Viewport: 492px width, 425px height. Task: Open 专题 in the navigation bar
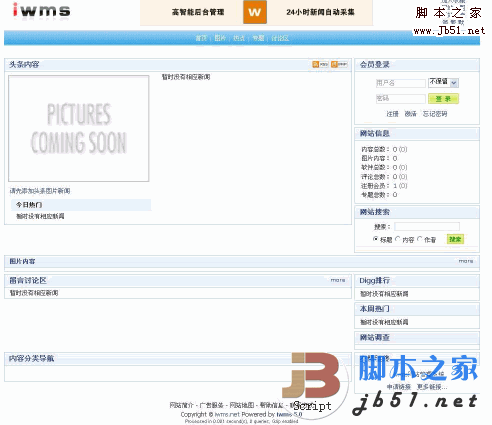tap(258, 38)
